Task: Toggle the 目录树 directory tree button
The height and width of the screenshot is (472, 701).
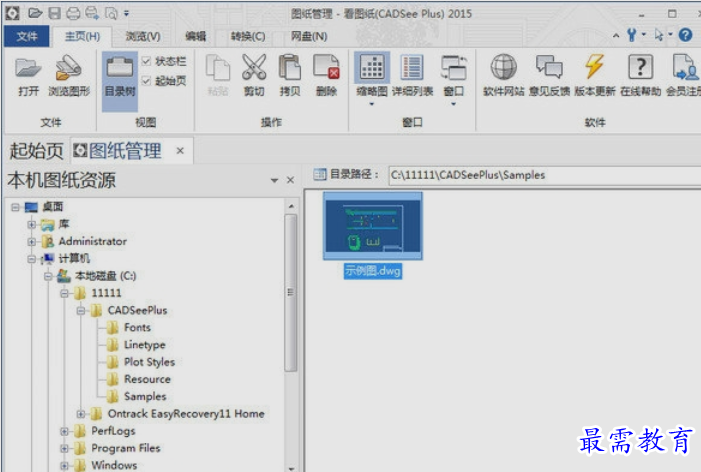Action: coord(120,80)
